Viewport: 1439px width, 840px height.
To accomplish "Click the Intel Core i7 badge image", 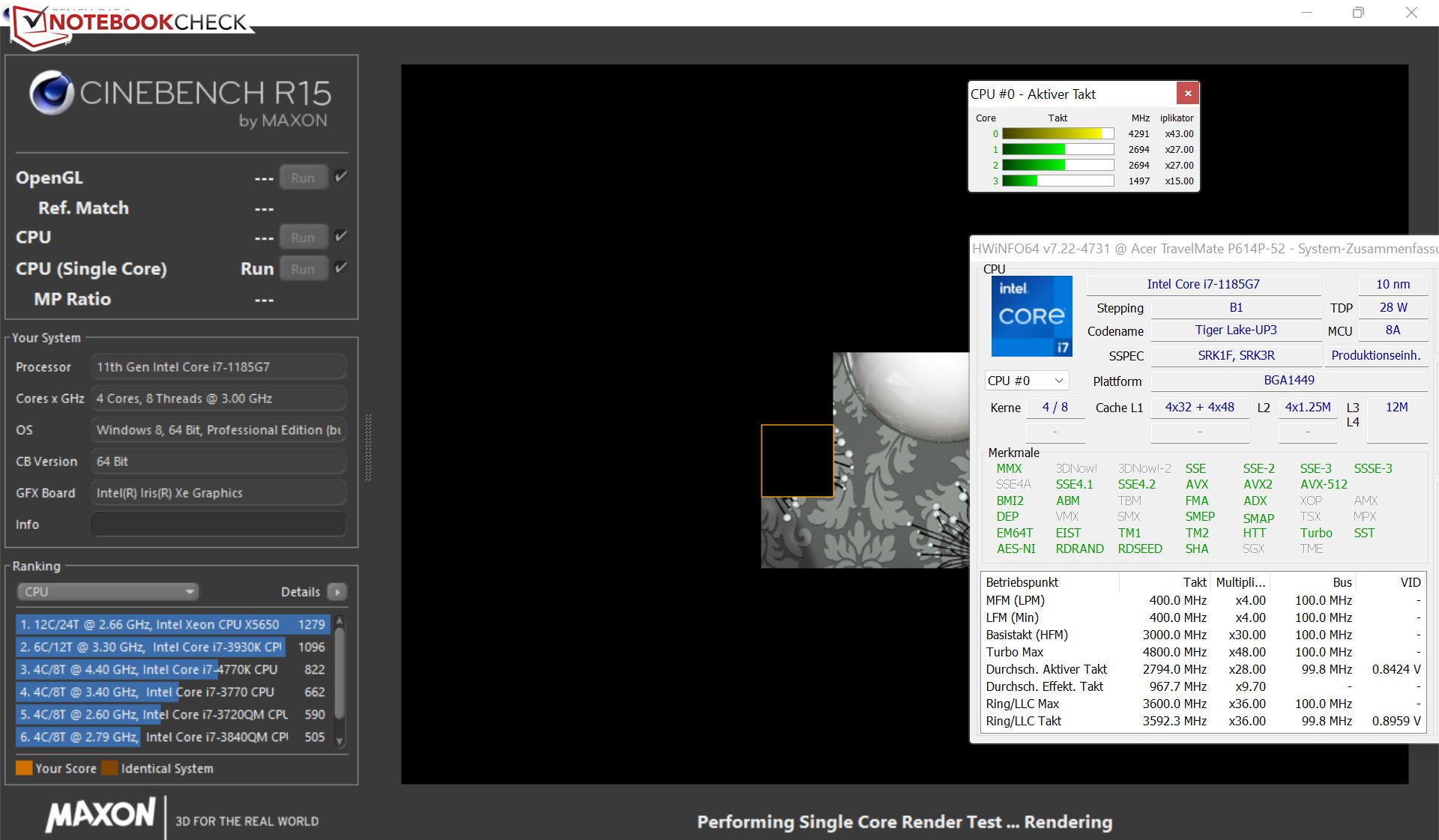I will (1031, 316).
